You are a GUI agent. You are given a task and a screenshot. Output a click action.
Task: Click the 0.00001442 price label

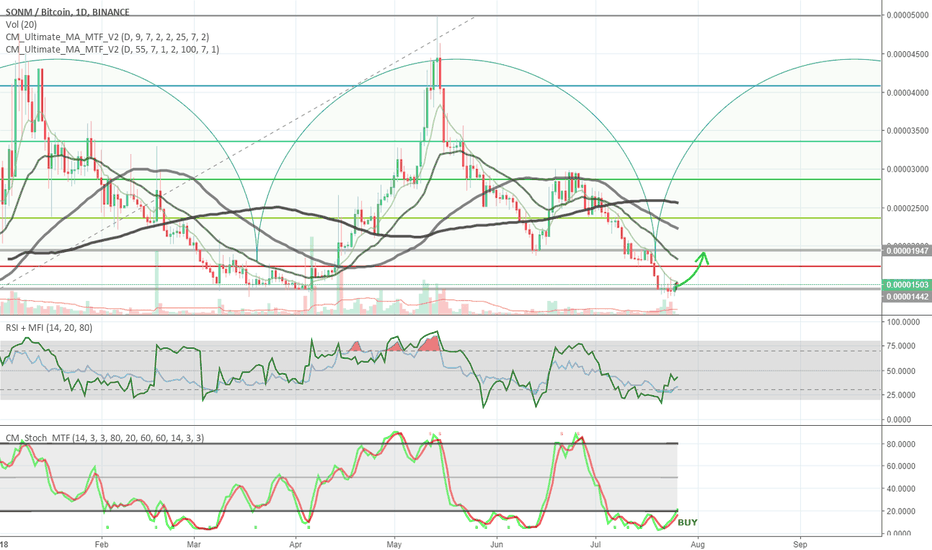[906, 296]
